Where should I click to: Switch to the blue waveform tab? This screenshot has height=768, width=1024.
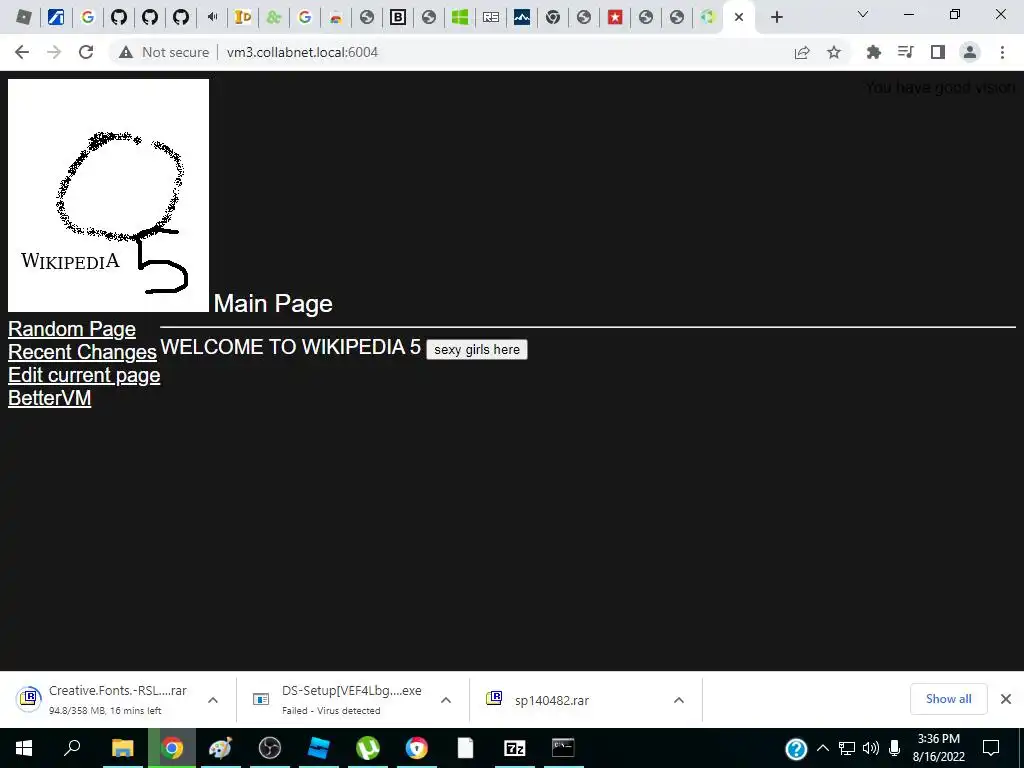point(522,17)
